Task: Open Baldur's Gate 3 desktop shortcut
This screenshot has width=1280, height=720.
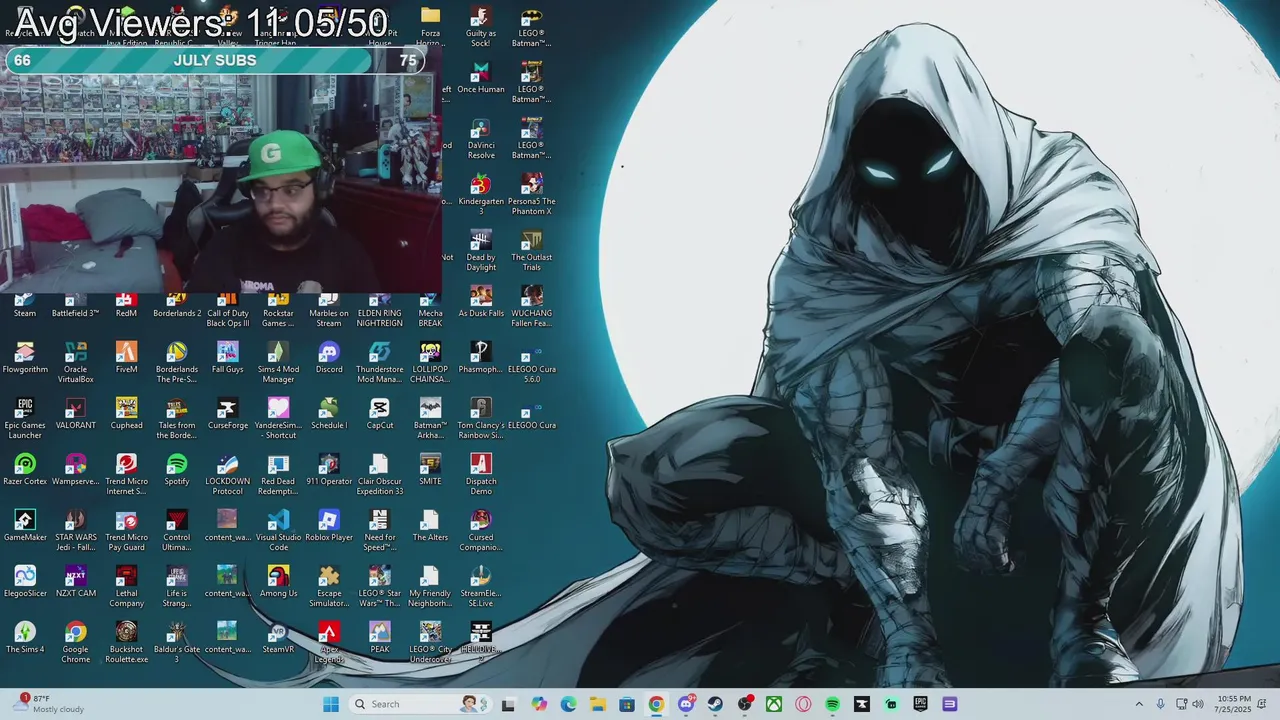Action: click(x=177, y=643)
